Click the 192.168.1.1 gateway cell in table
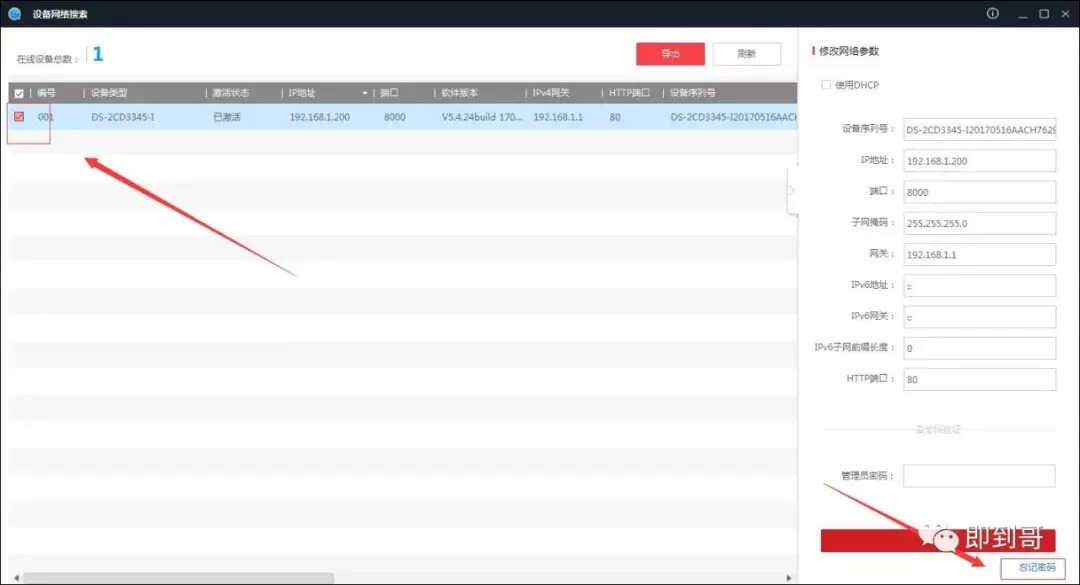 [558, 117]
